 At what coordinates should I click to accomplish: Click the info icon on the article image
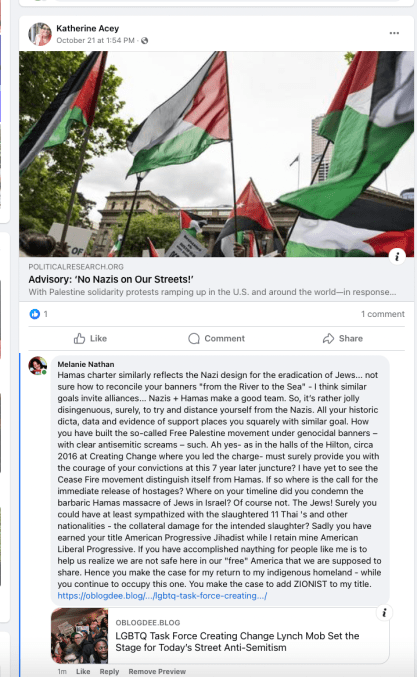(x=397, y=256)
